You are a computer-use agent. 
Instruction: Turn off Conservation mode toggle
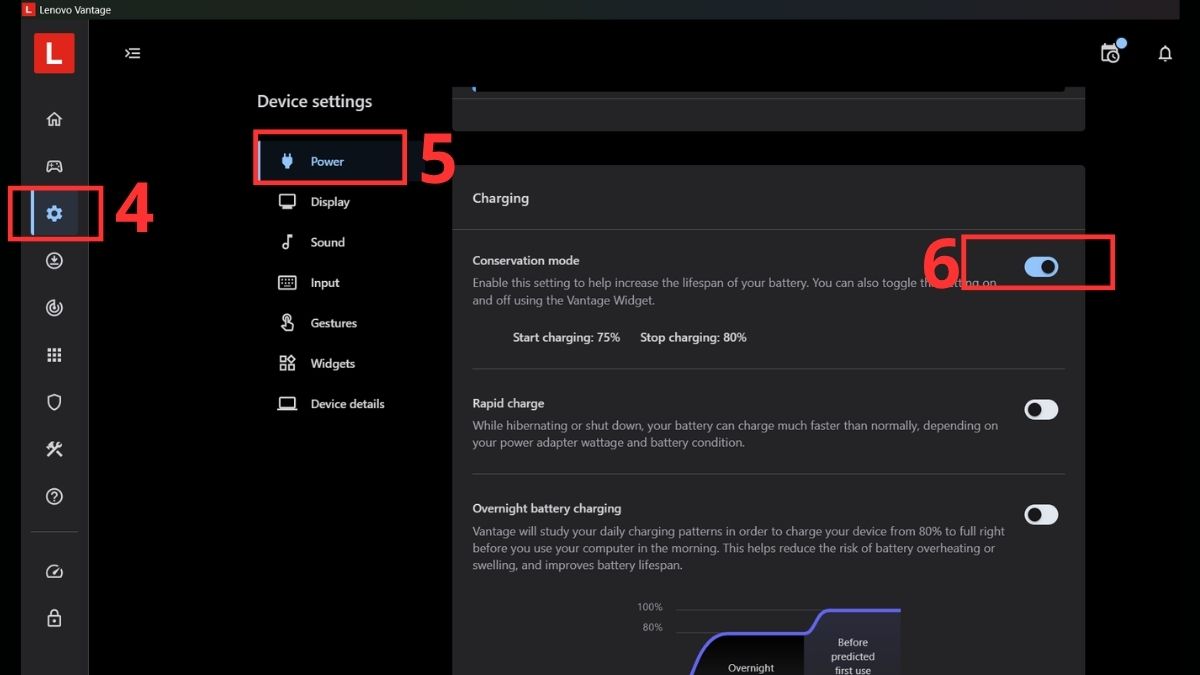click(1041, 267)
